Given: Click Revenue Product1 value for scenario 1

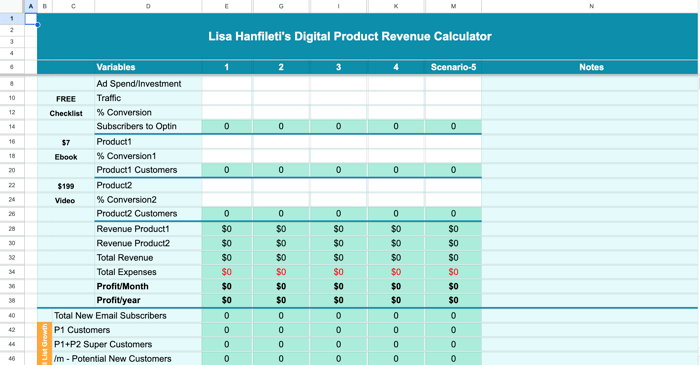Looking at the screenshot, I should click(227, 229).
